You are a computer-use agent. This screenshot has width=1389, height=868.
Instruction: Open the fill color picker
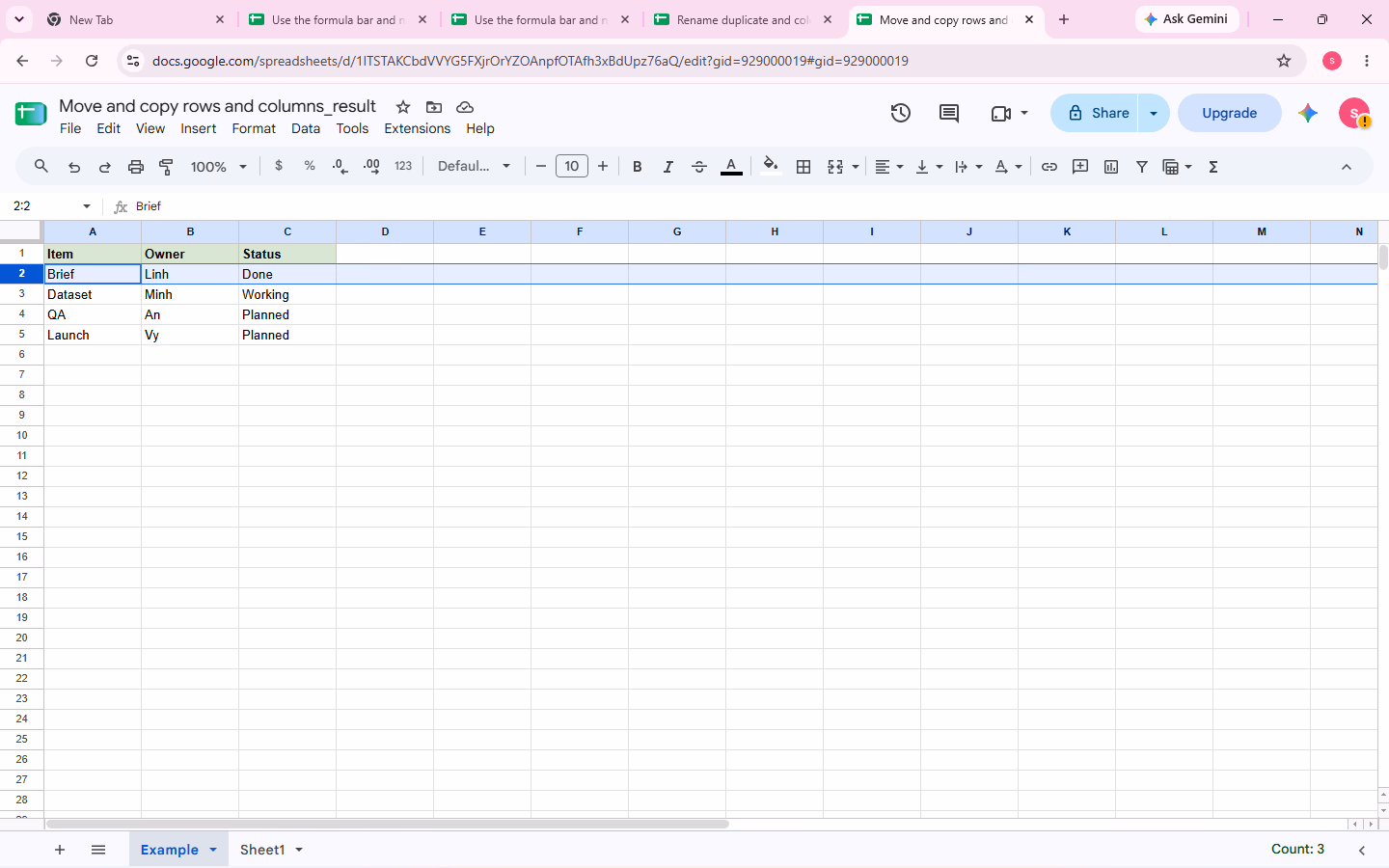pyautogui.click(x=770, y=166)
